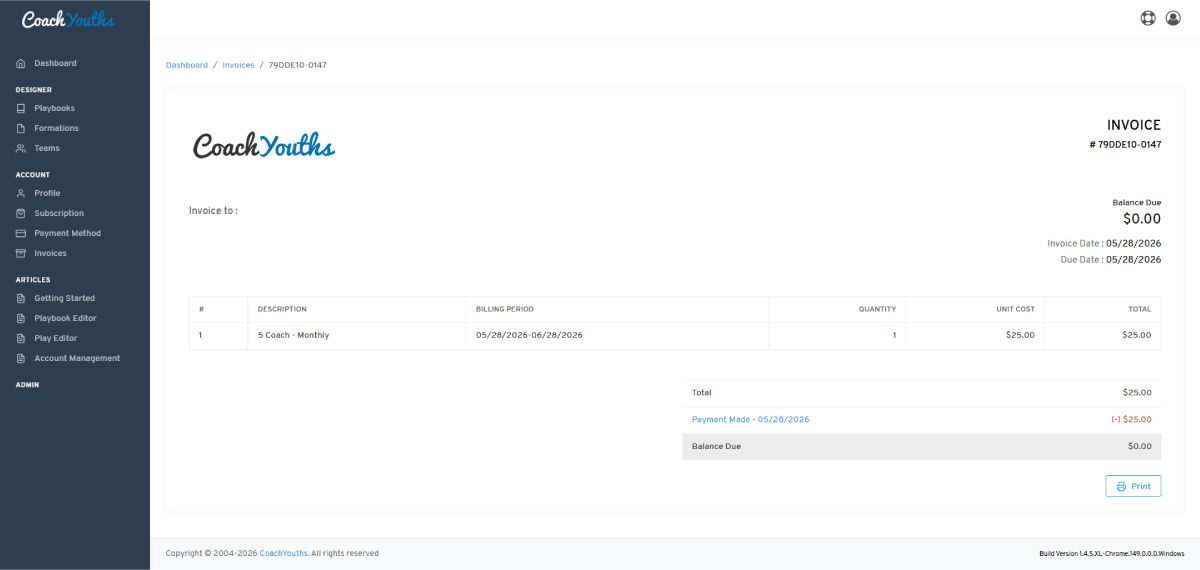Click the Getting Started article icon
1200x570 pixels.
click(x=21, y=298)
